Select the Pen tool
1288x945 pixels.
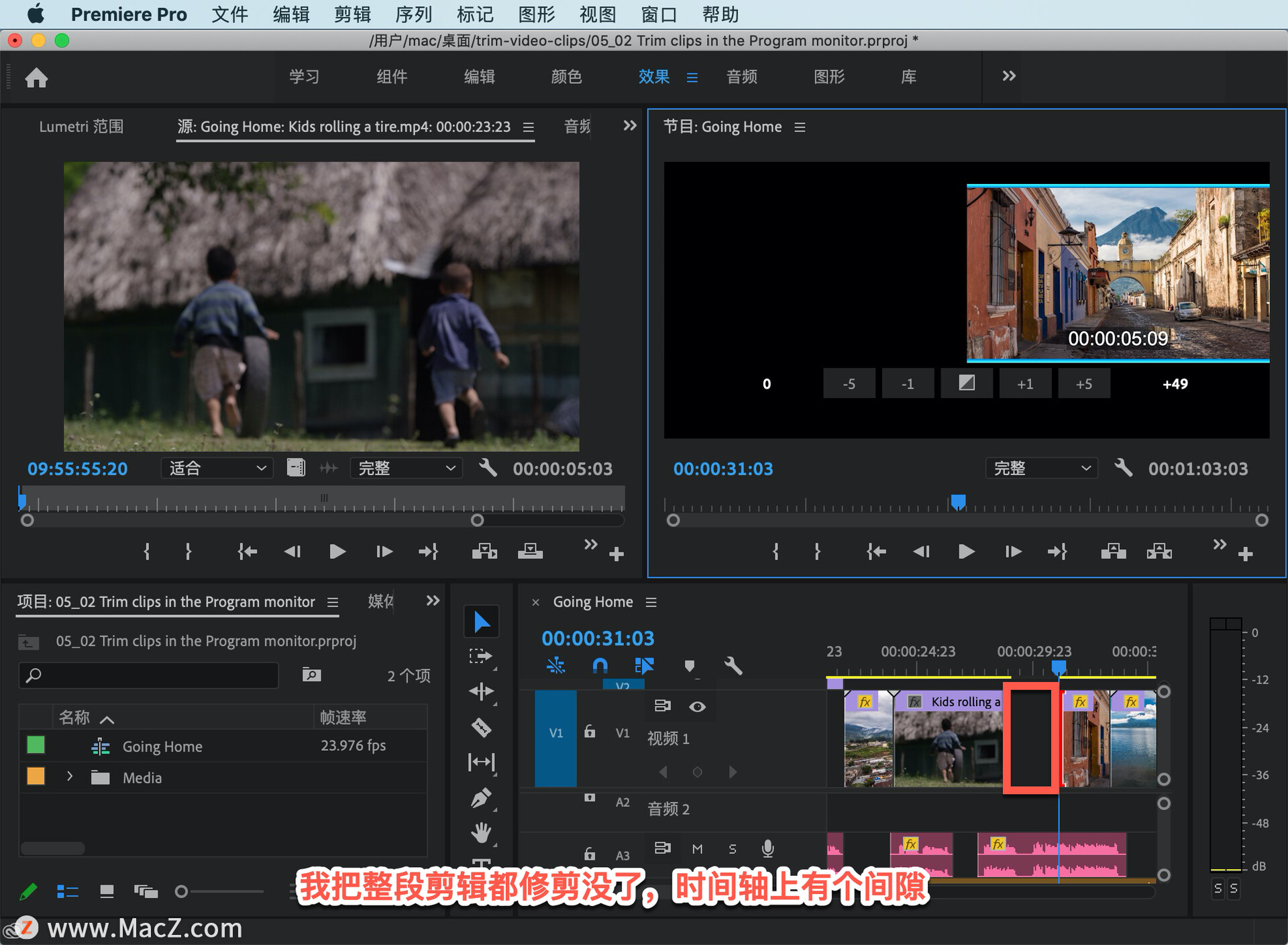click(x=481, y=798)
